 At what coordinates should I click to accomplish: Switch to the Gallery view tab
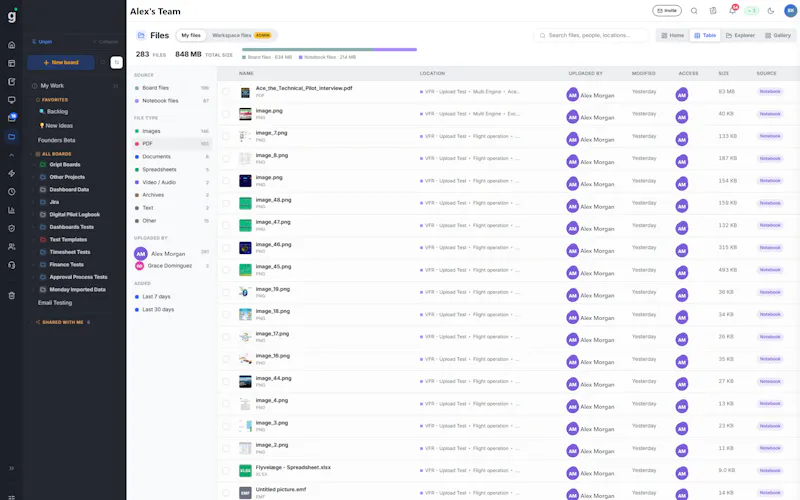(x=778, y=35)
